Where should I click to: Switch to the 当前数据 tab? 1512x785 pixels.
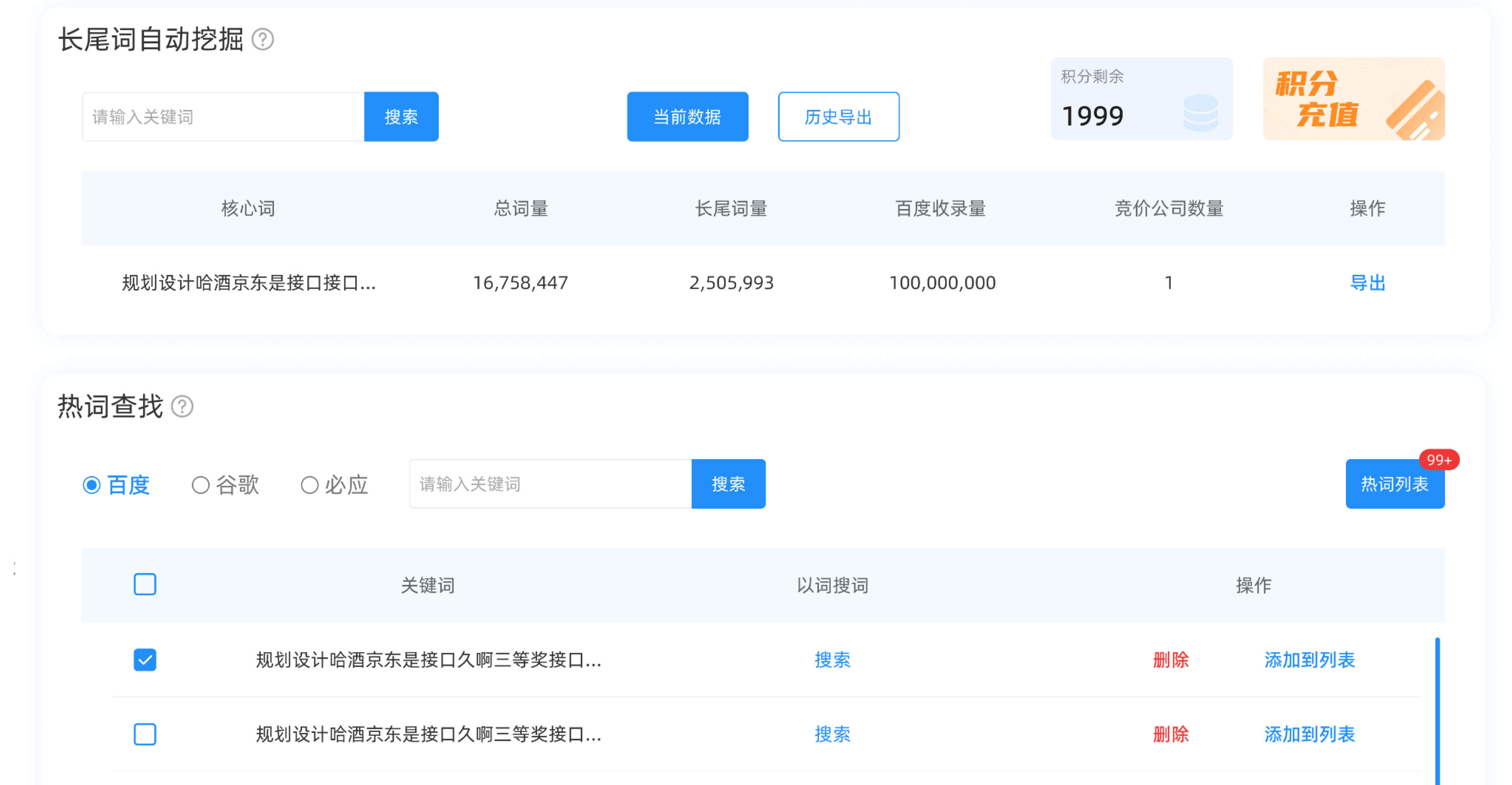687,116
